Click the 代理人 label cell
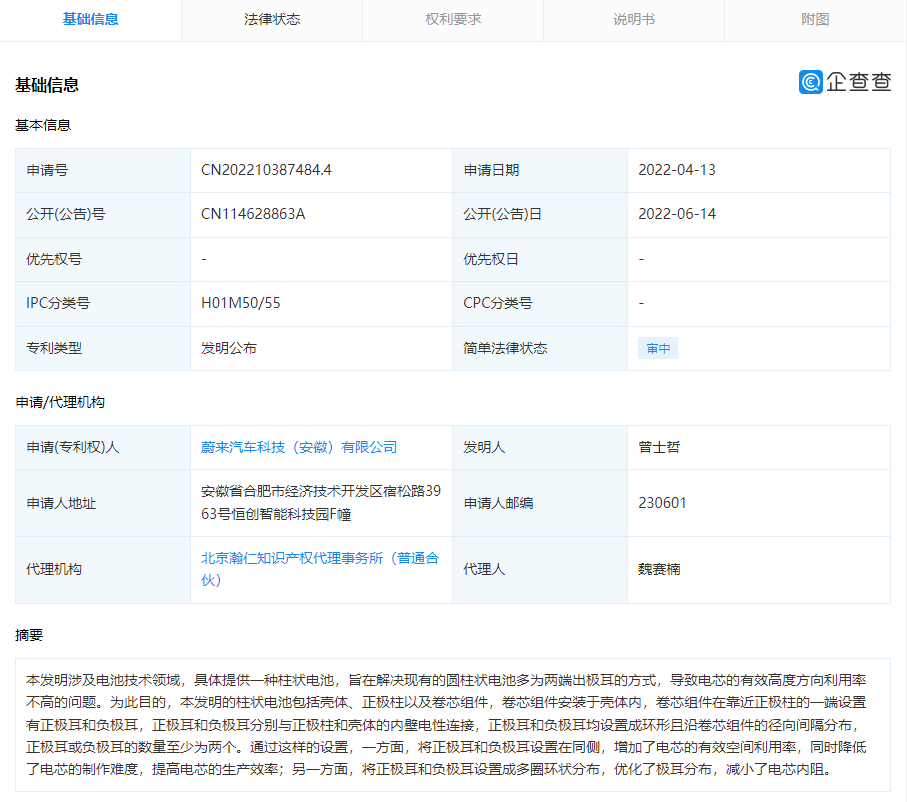 click(x=540, y=569)
